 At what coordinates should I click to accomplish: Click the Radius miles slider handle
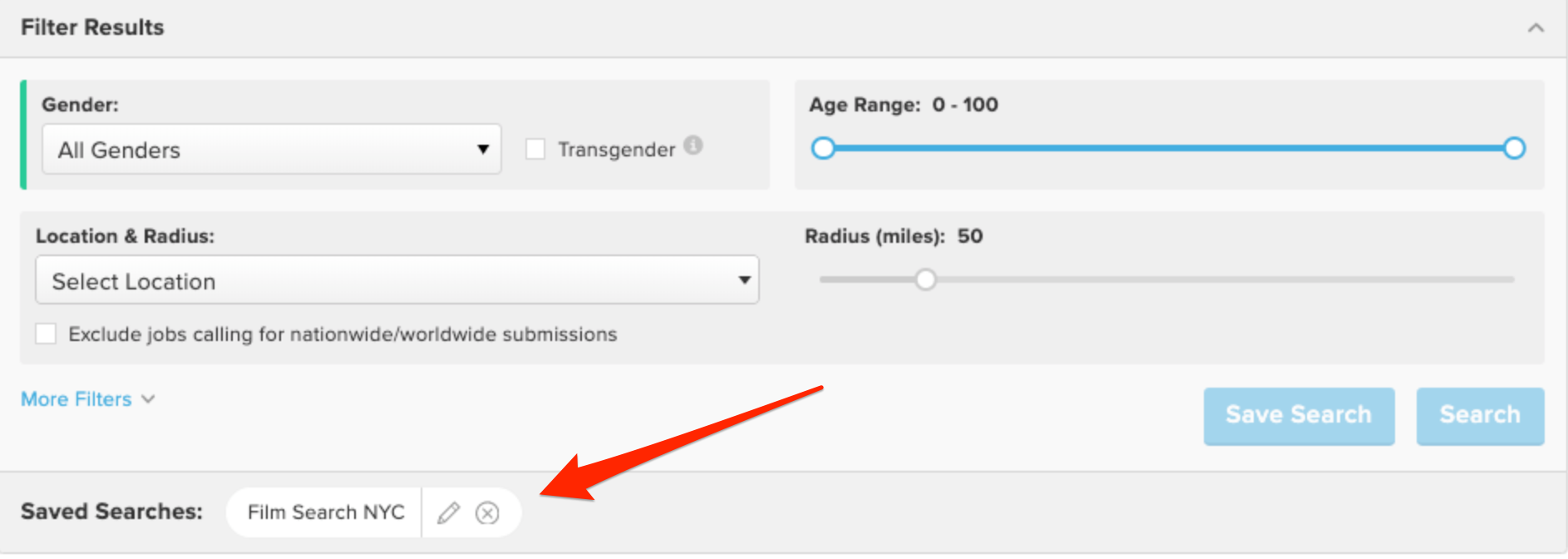[x=925, y=279]
